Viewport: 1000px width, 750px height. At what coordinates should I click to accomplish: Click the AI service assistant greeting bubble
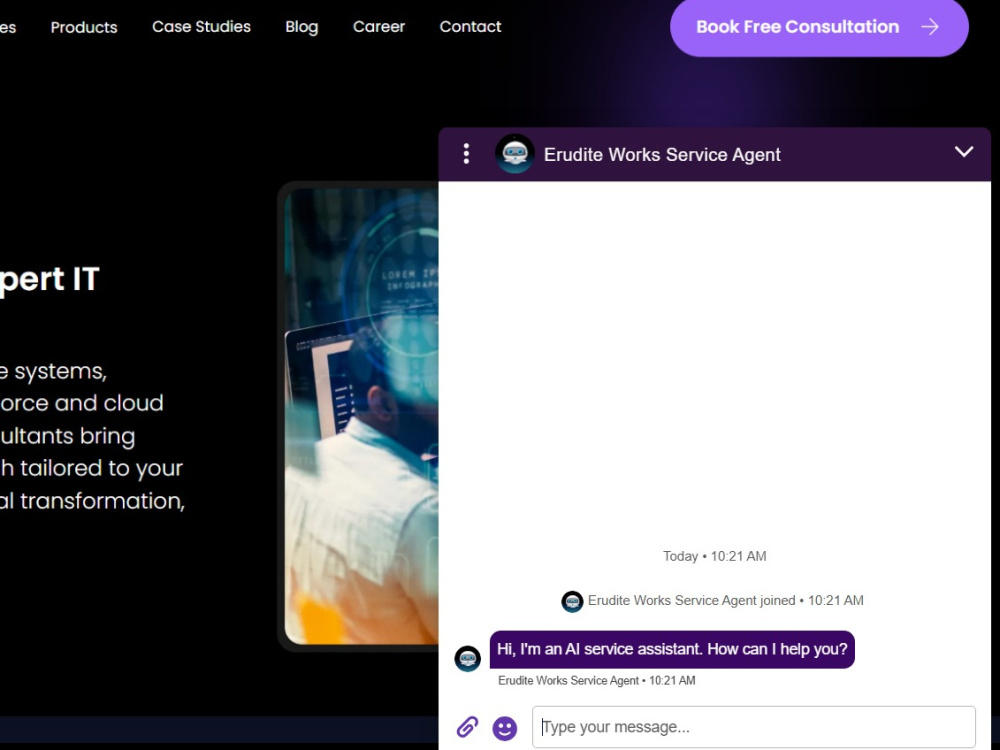[672, 649]
